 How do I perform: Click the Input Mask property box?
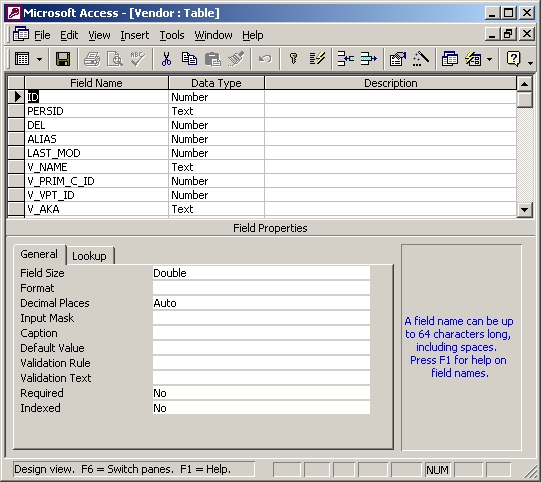click(261, 318)
